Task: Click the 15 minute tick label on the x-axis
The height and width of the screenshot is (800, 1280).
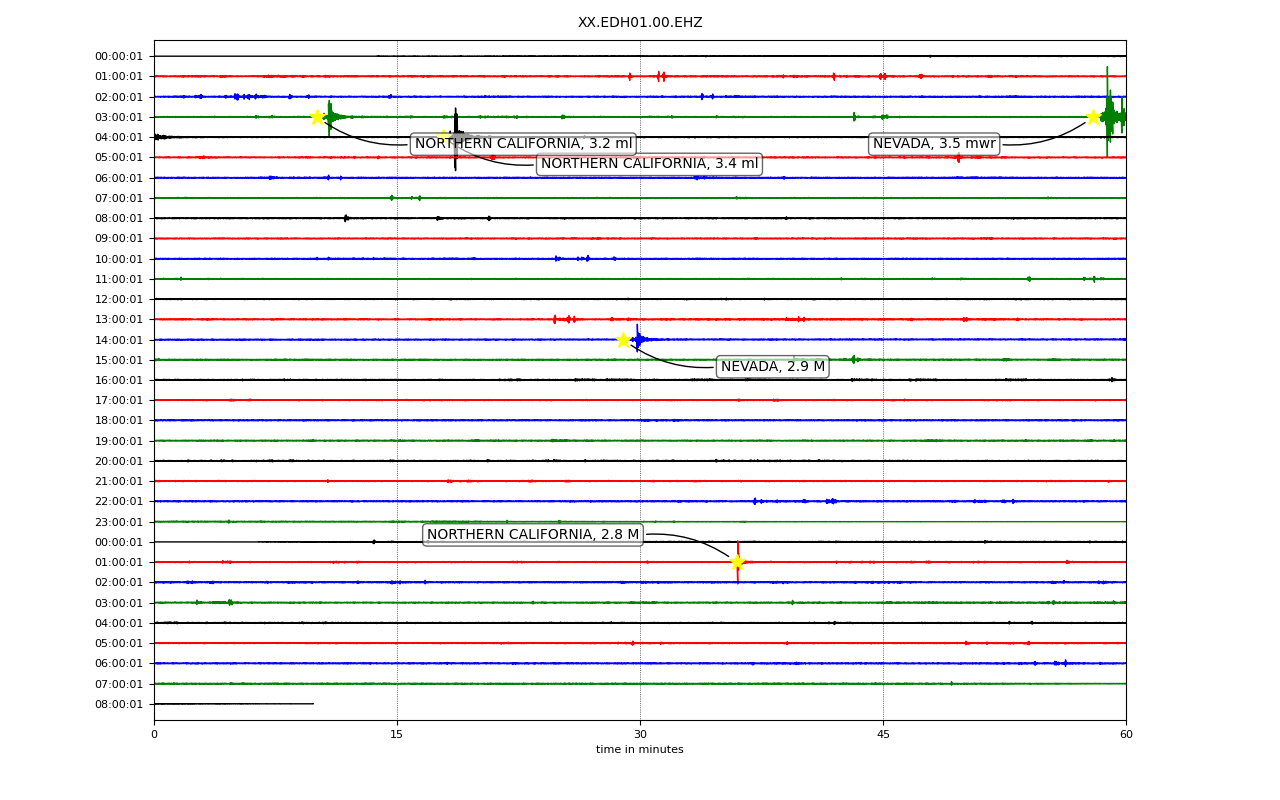Action: click(x=397, y=735)
